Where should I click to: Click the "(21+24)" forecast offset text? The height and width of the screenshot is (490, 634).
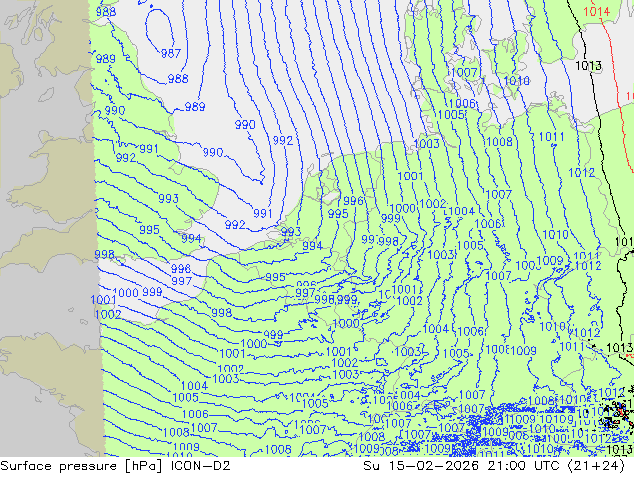pos(596,466)
